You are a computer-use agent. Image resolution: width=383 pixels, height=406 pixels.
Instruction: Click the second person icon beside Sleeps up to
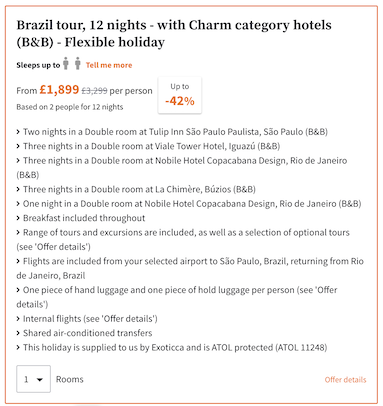78,63
